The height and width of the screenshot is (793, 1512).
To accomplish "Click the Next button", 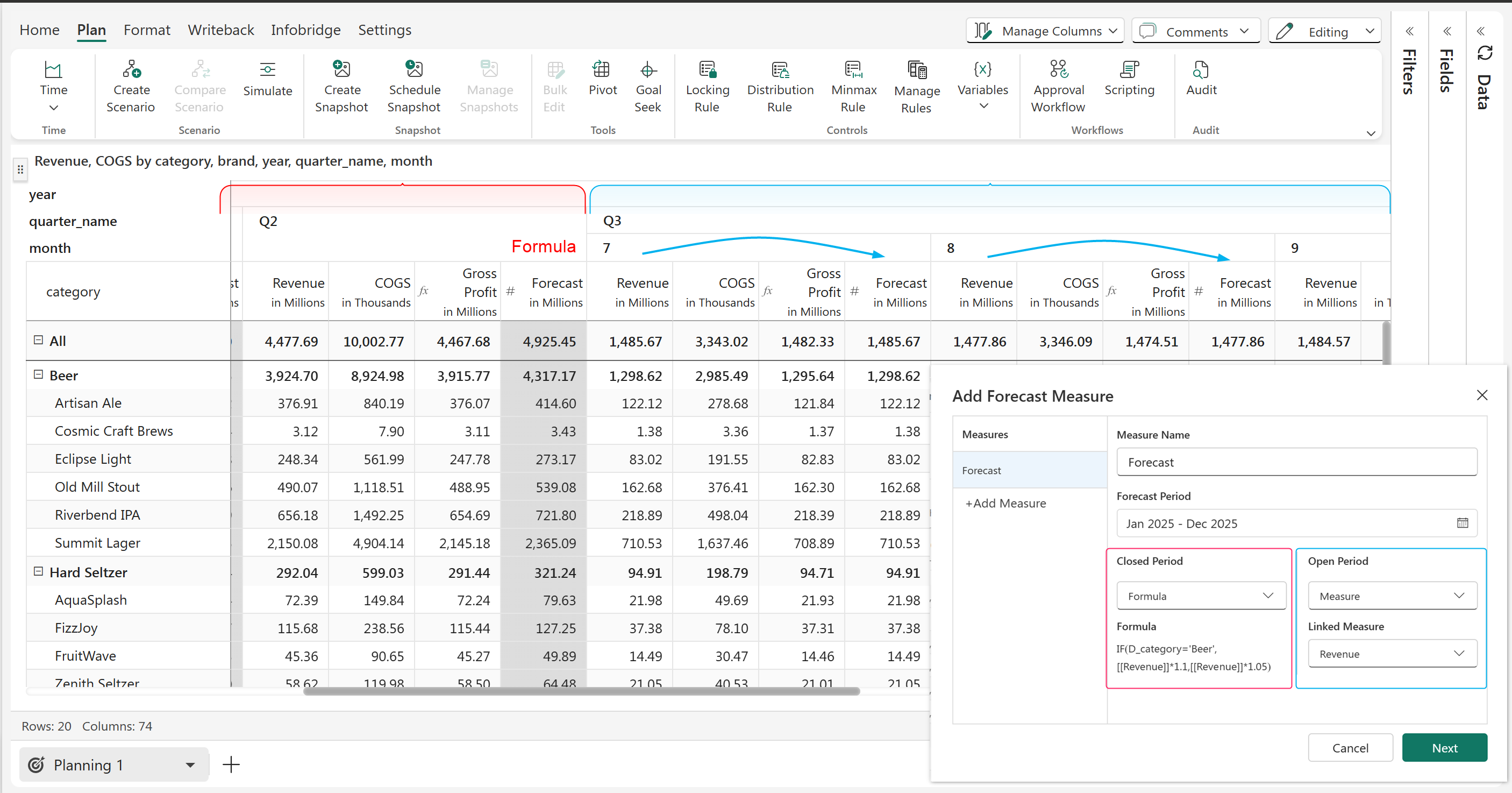I will pos(1444,748).
